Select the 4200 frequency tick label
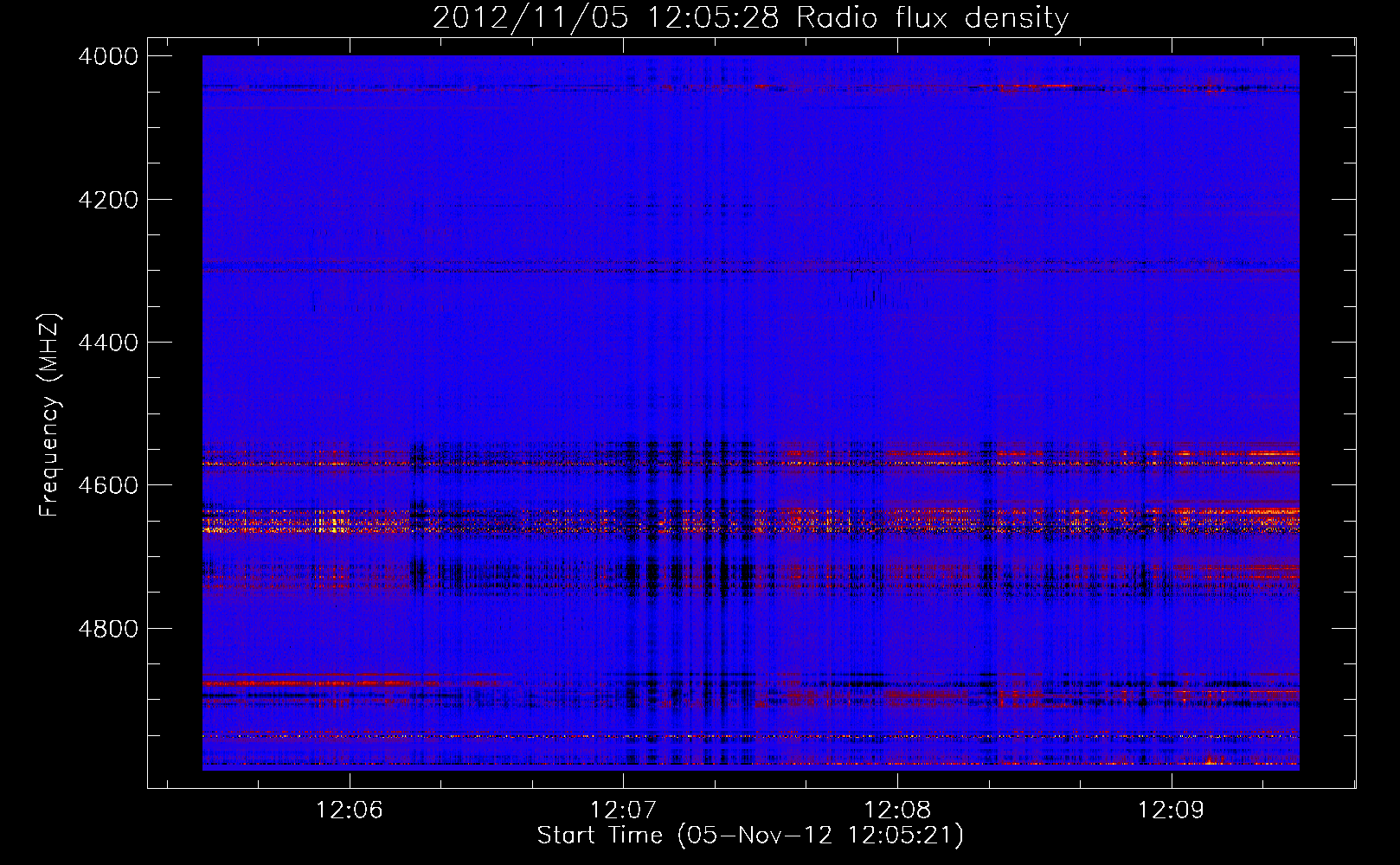1400x865 pixels. coord(108,200)
